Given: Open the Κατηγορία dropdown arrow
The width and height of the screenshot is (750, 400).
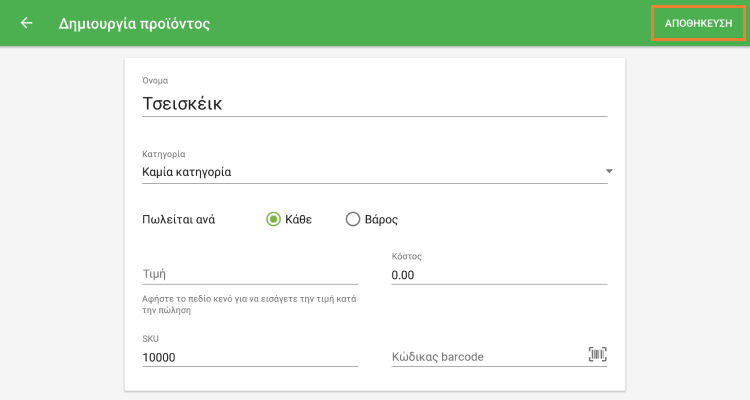Looking at the screenshot, I should (608, 172).
